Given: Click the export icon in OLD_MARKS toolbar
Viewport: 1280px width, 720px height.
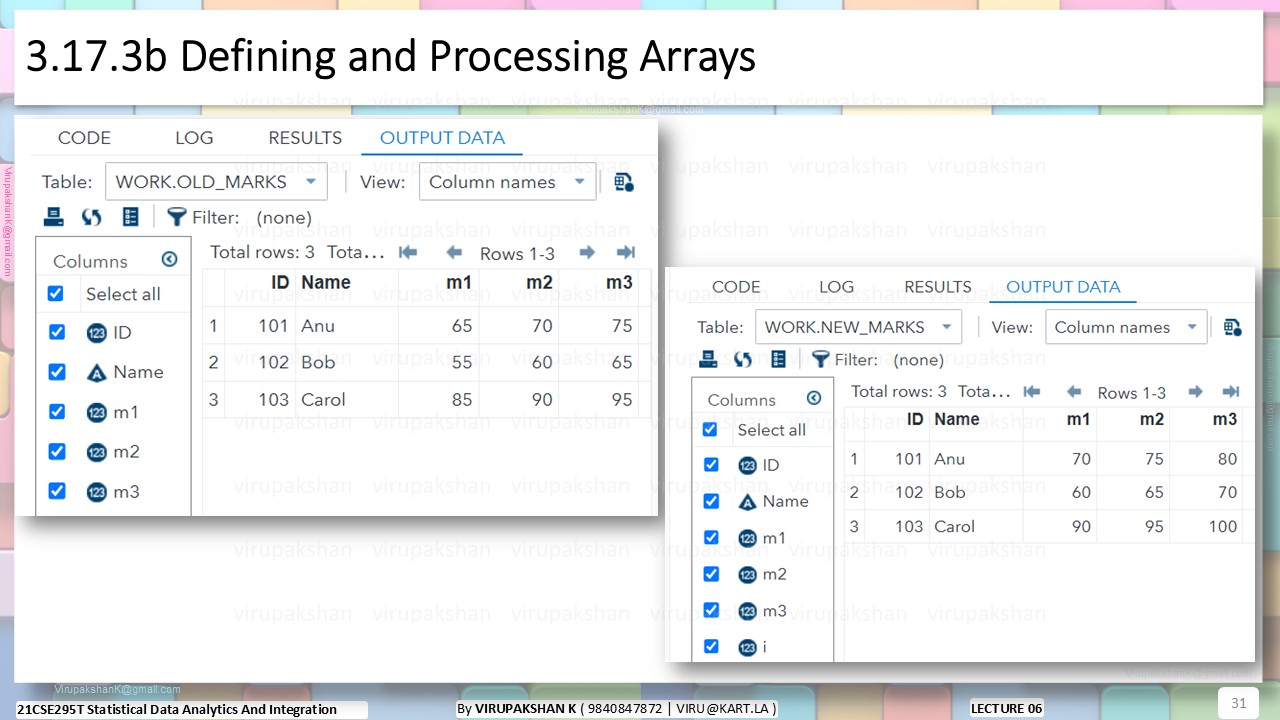Looking at the screenshot, I should tap(54, 217).
